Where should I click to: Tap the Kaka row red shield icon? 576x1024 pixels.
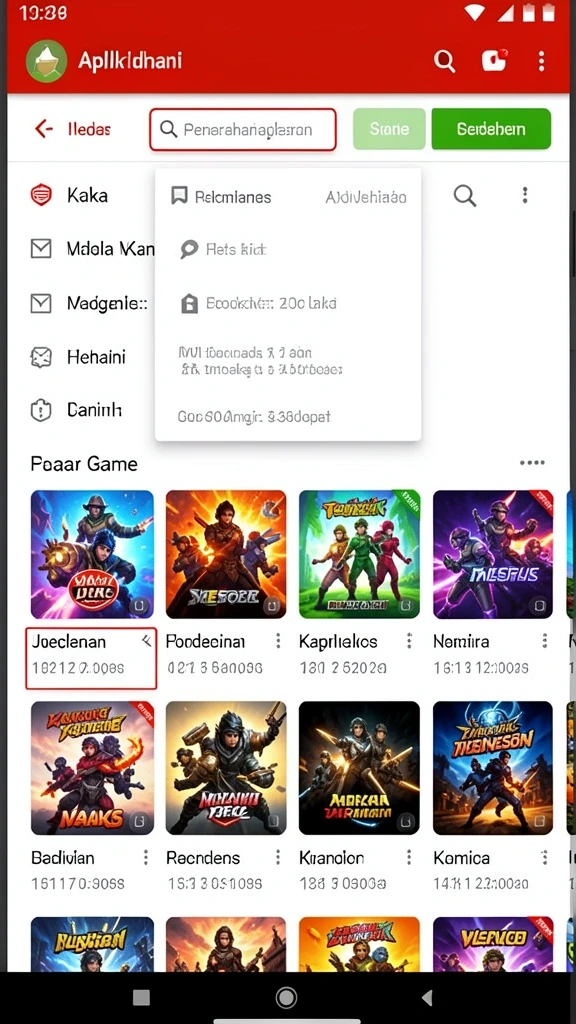[x=41, y=195]
